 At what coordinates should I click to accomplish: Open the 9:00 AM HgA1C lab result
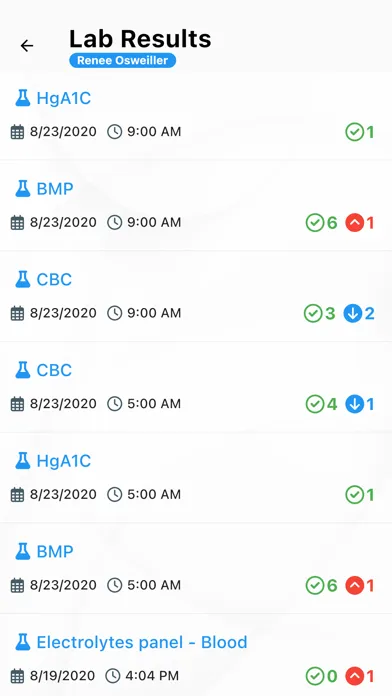[x=196, y=115]
